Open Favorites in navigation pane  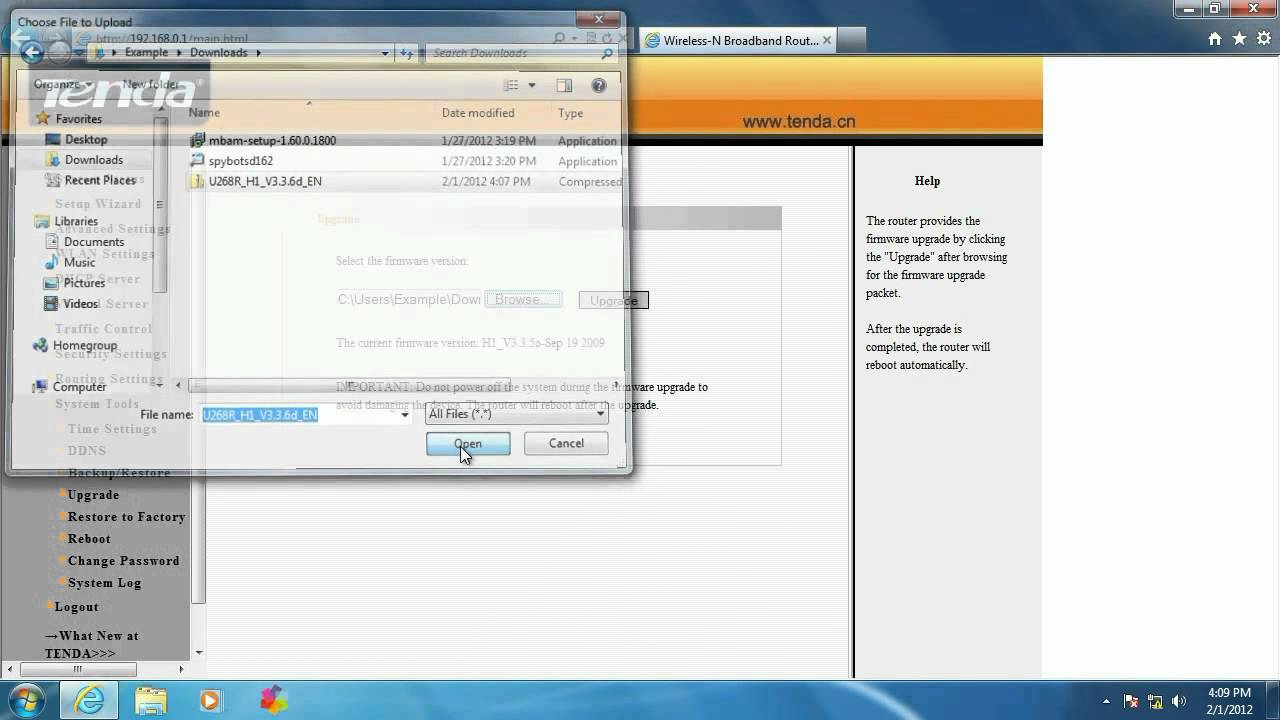point(78,119)
